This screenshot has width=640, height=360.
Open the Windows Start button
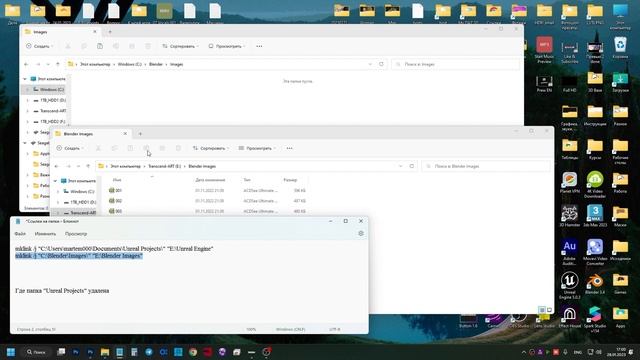(x=11, y=352)
